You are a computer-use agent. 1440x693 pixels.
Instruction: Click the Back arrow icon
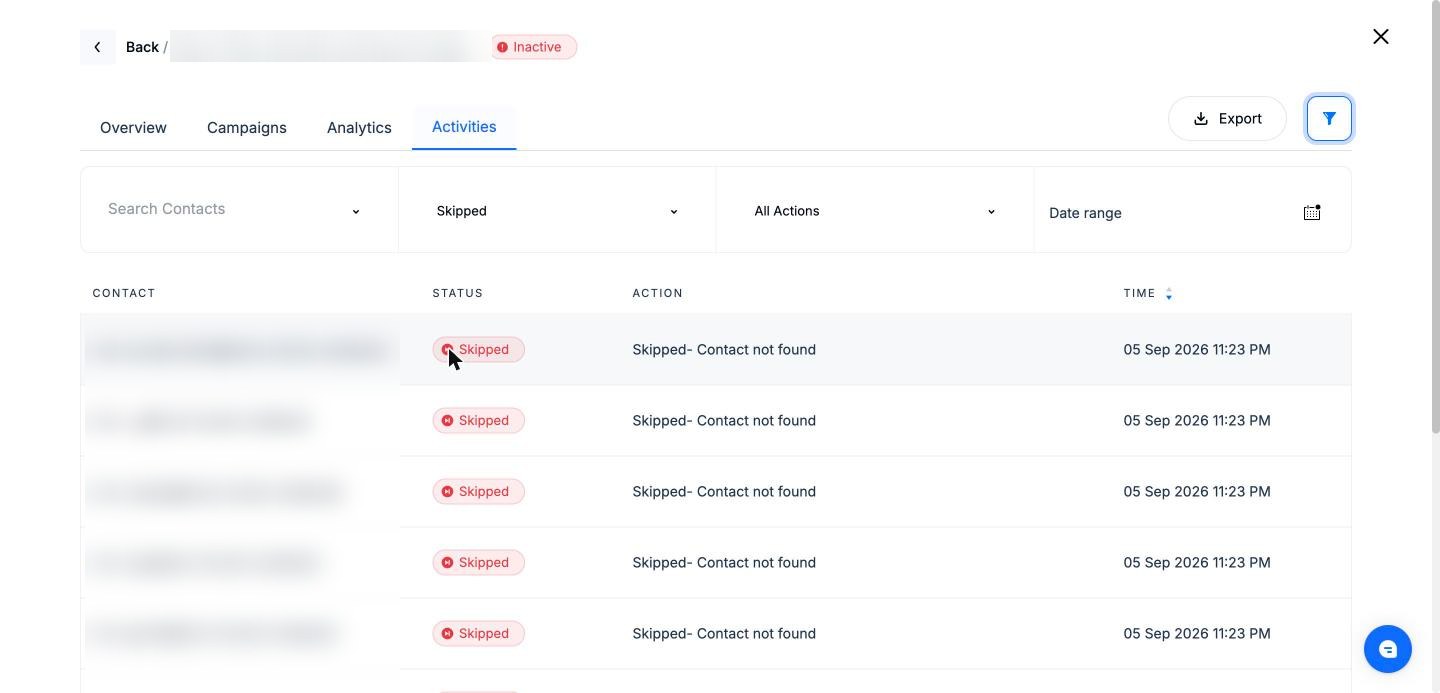[97, 47]
